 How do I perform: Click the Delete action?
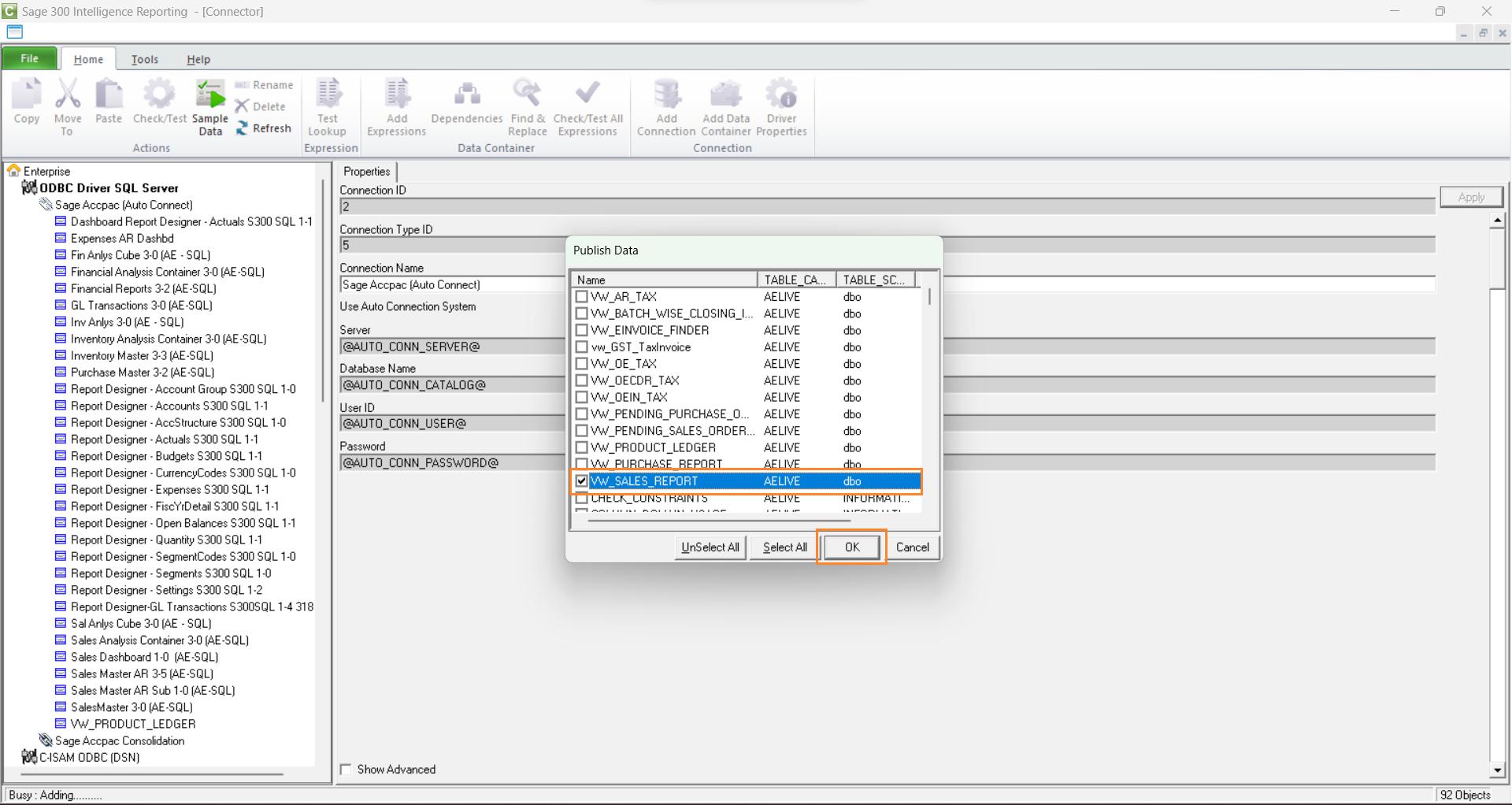(x=261, y=106)
